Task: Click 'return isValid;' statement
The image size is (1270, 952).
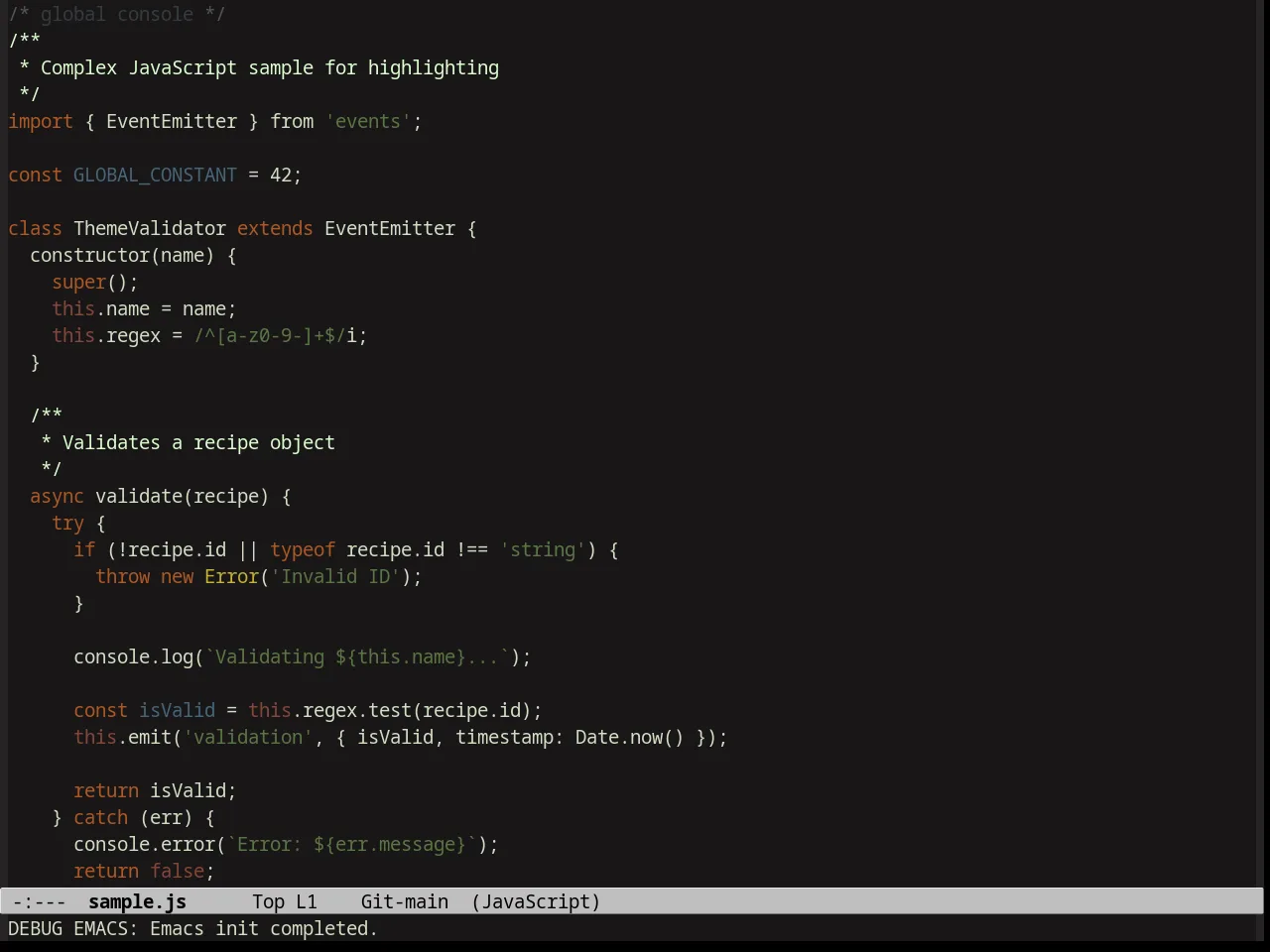Action: coord(155,790)
